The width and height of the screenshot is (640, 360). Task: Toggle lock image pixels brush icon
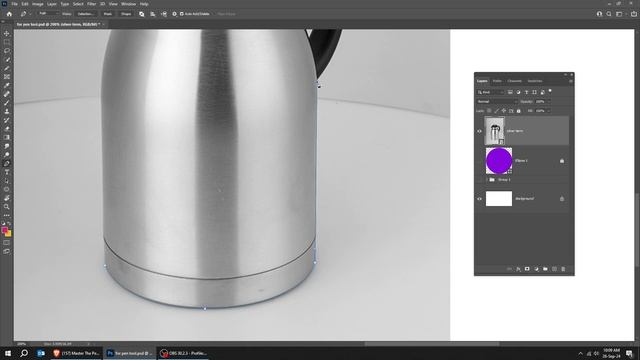(x=496, y=111)
